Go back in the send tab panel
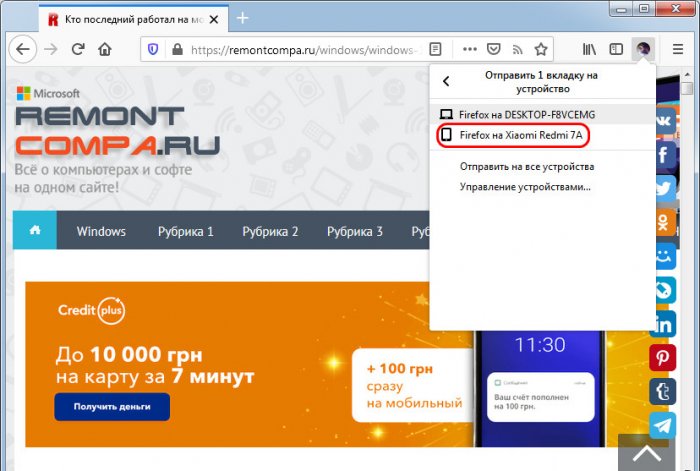Screen dimensions: 700x471 click(x=446, y=82)
